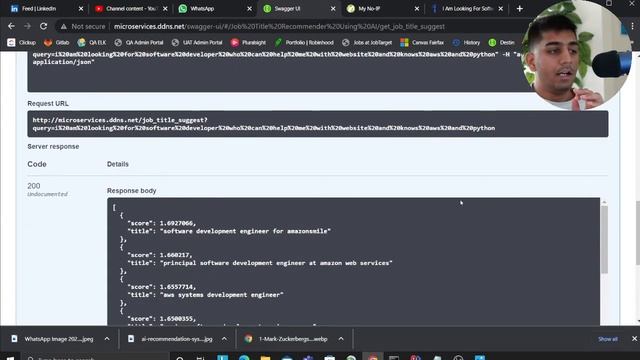Close the My No-IP tab
640x360 pixels.
click(x=417, y=9)
